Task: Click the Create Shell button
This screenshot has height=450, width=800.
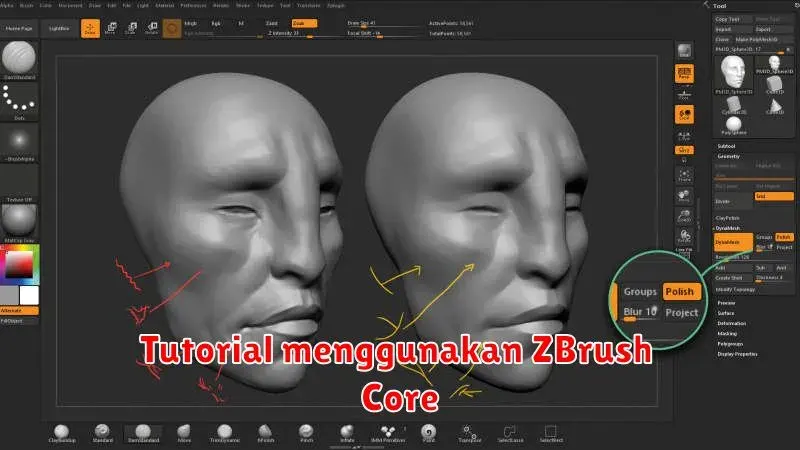Action: tap(733, 278)
